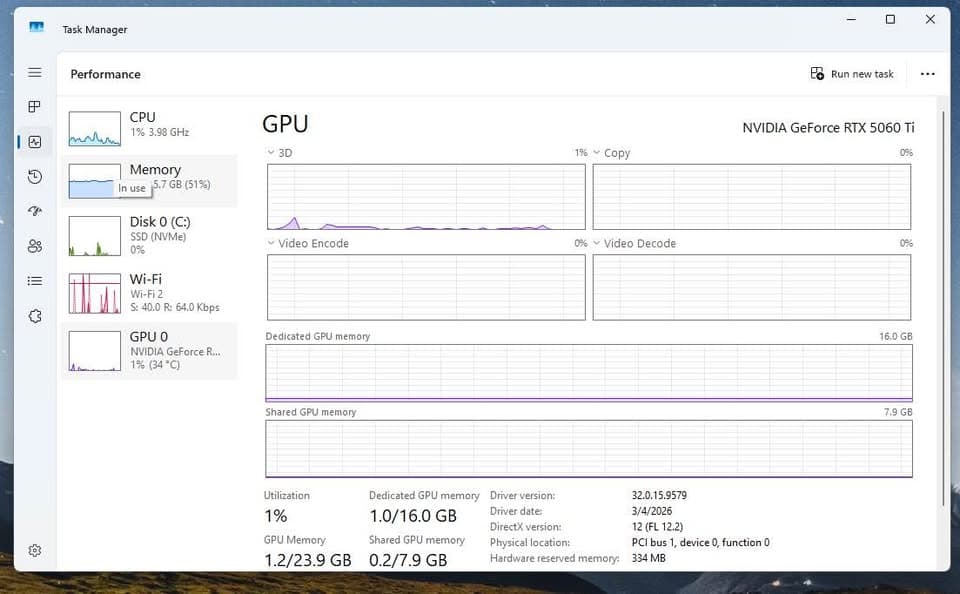This screenshot has height=594, width=960.
Task: Click the Wi-Fi throughput mini graph thumbnail
Action: pyautogui.click(x=94, y=293)
